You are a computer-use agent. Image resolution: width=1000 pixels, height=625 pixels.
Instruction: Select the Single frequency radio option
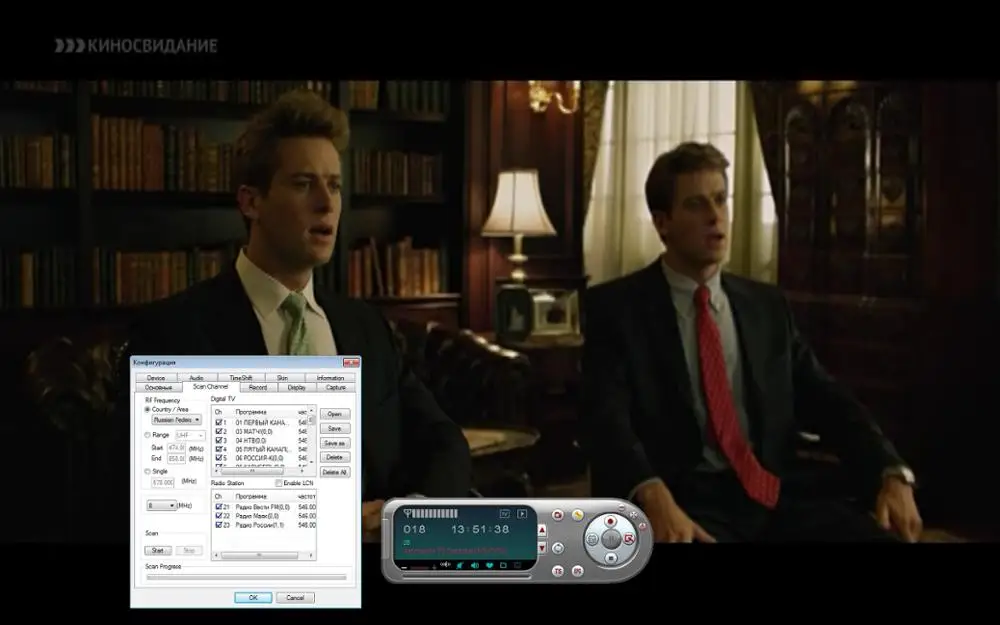click(147, 471)
